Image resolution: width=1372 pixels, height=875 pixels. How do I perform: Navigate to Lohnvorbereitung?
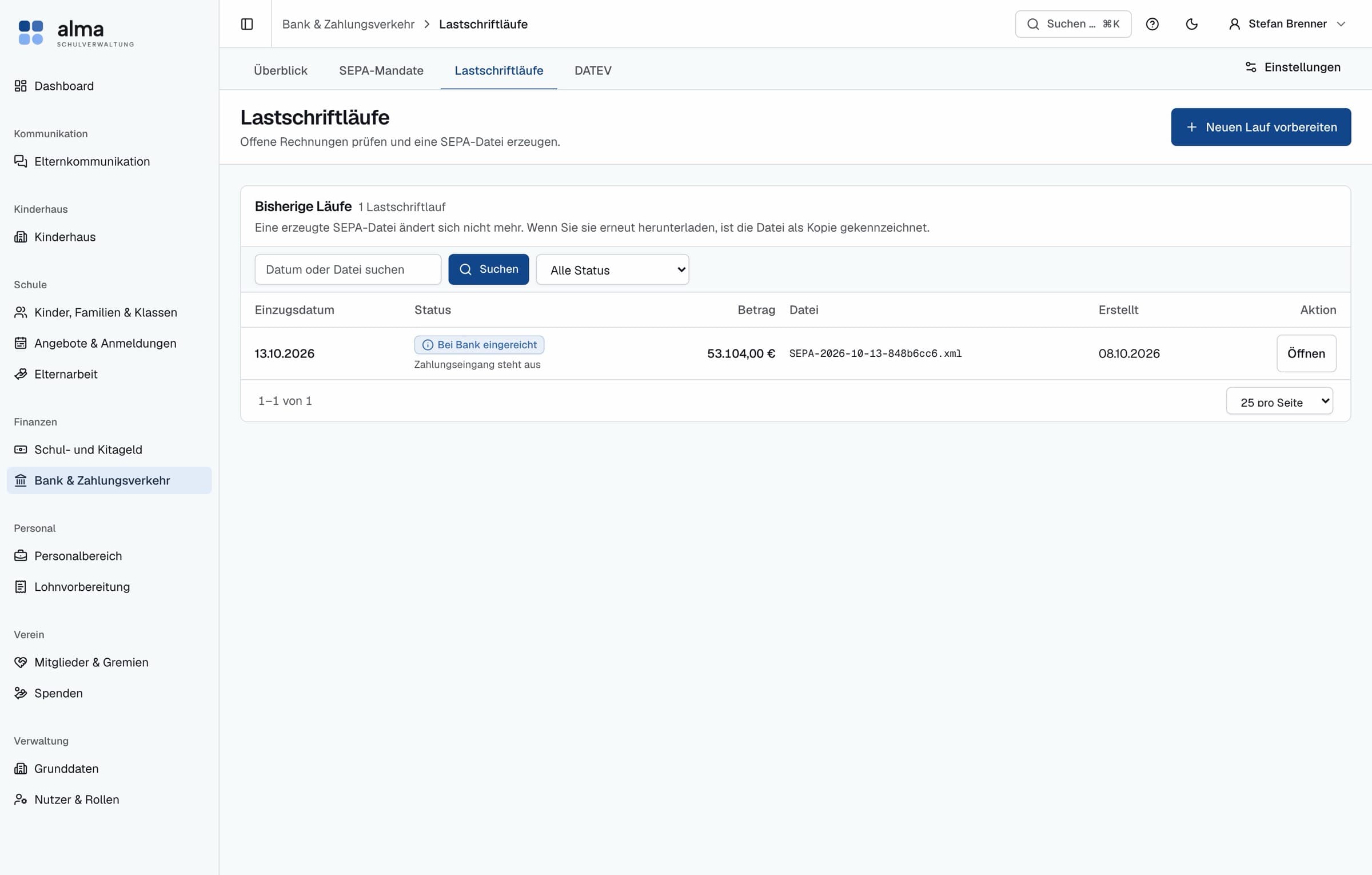pos(109,587)
